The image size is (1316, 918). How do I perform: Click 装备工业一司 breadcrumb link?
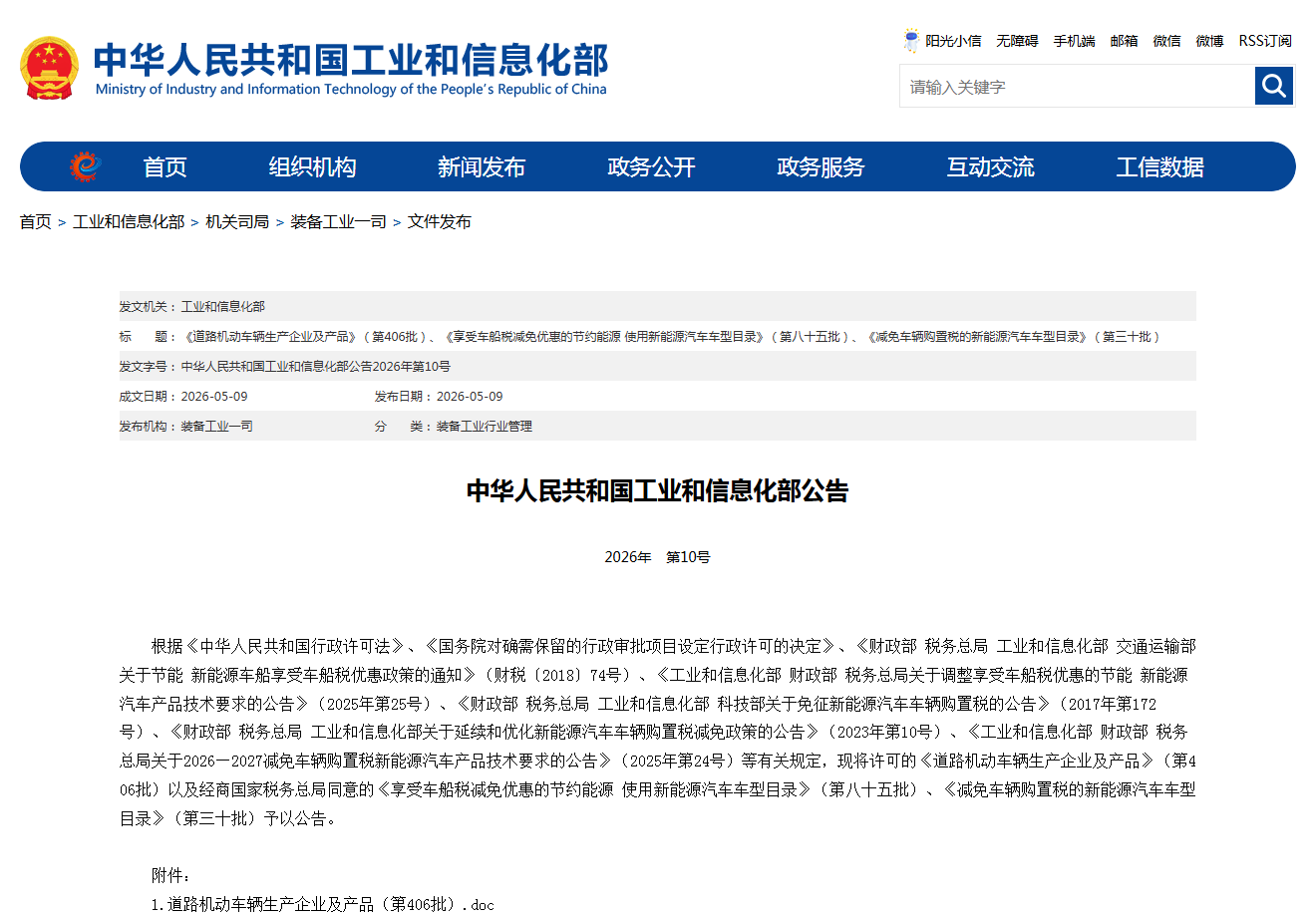click(x=338, y=221)
